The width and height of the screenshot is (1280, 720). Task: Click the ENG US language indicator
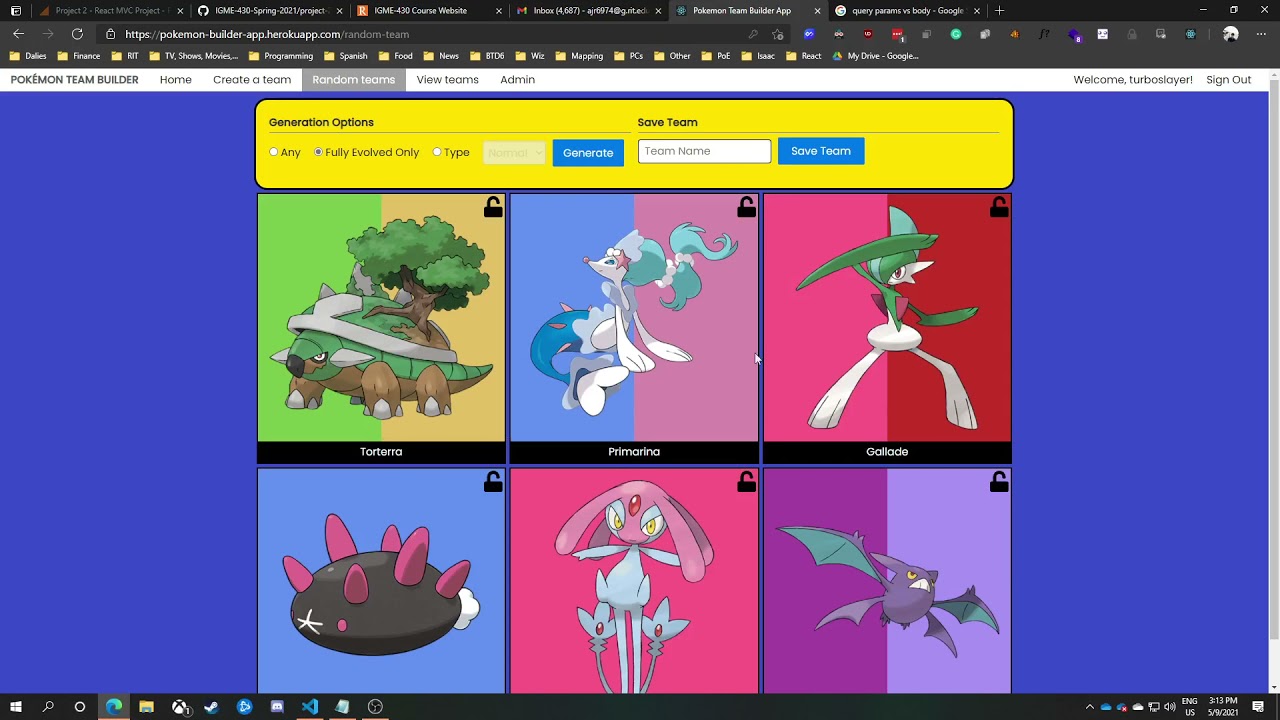[x=1190, y=707]
